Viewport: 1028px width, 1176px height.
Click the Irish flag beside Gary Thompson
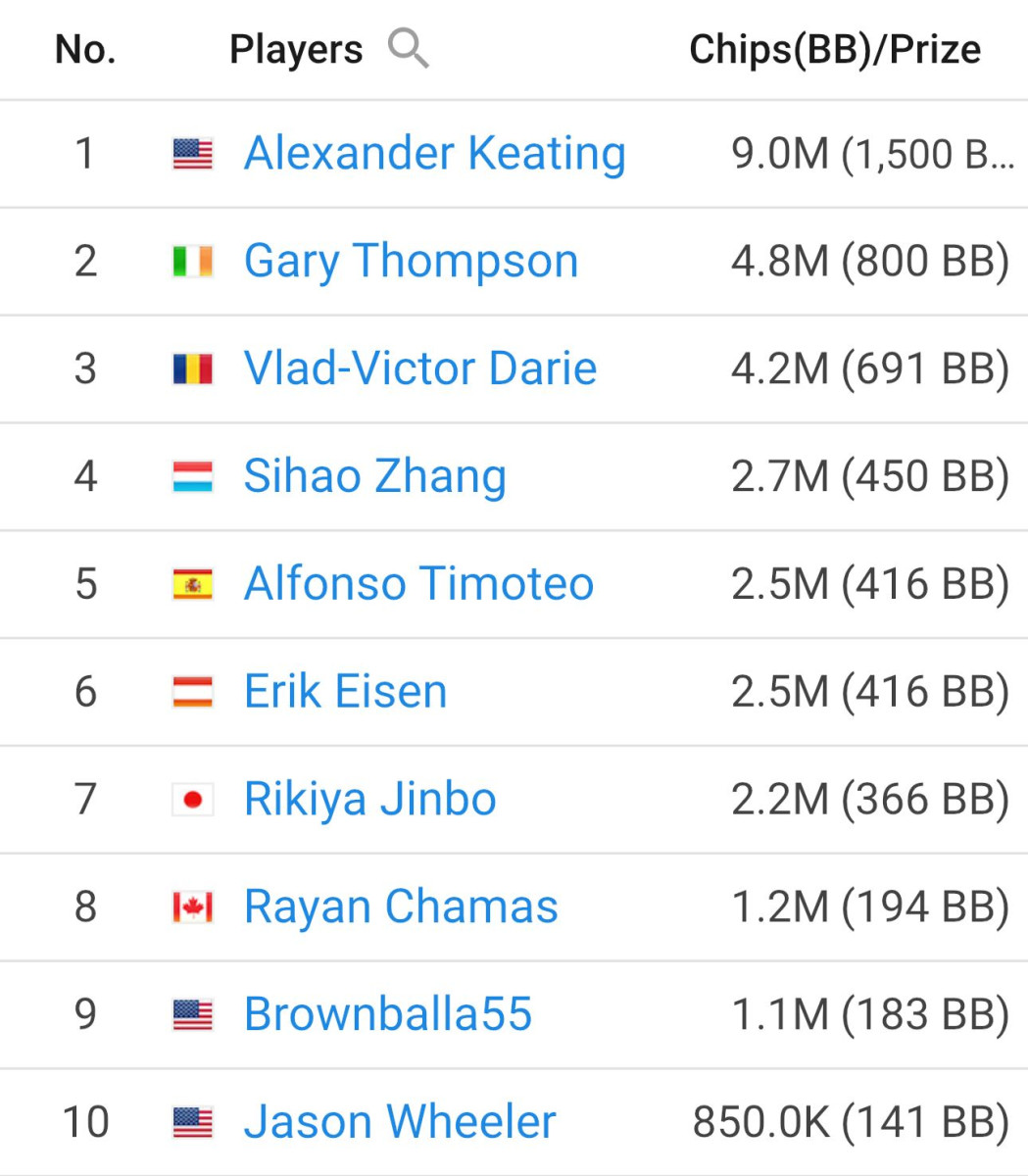click(192, 262)
